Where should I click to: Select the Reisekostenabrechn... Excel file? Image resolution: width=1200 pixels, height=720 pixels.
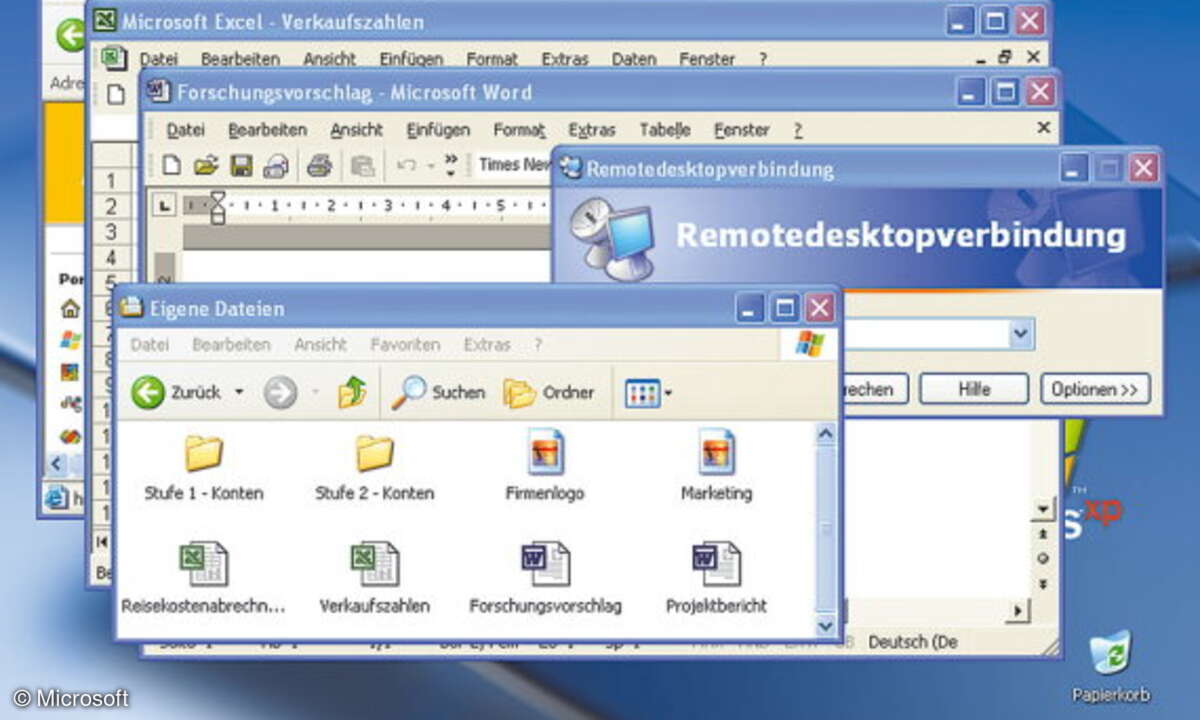click(204, 578)
